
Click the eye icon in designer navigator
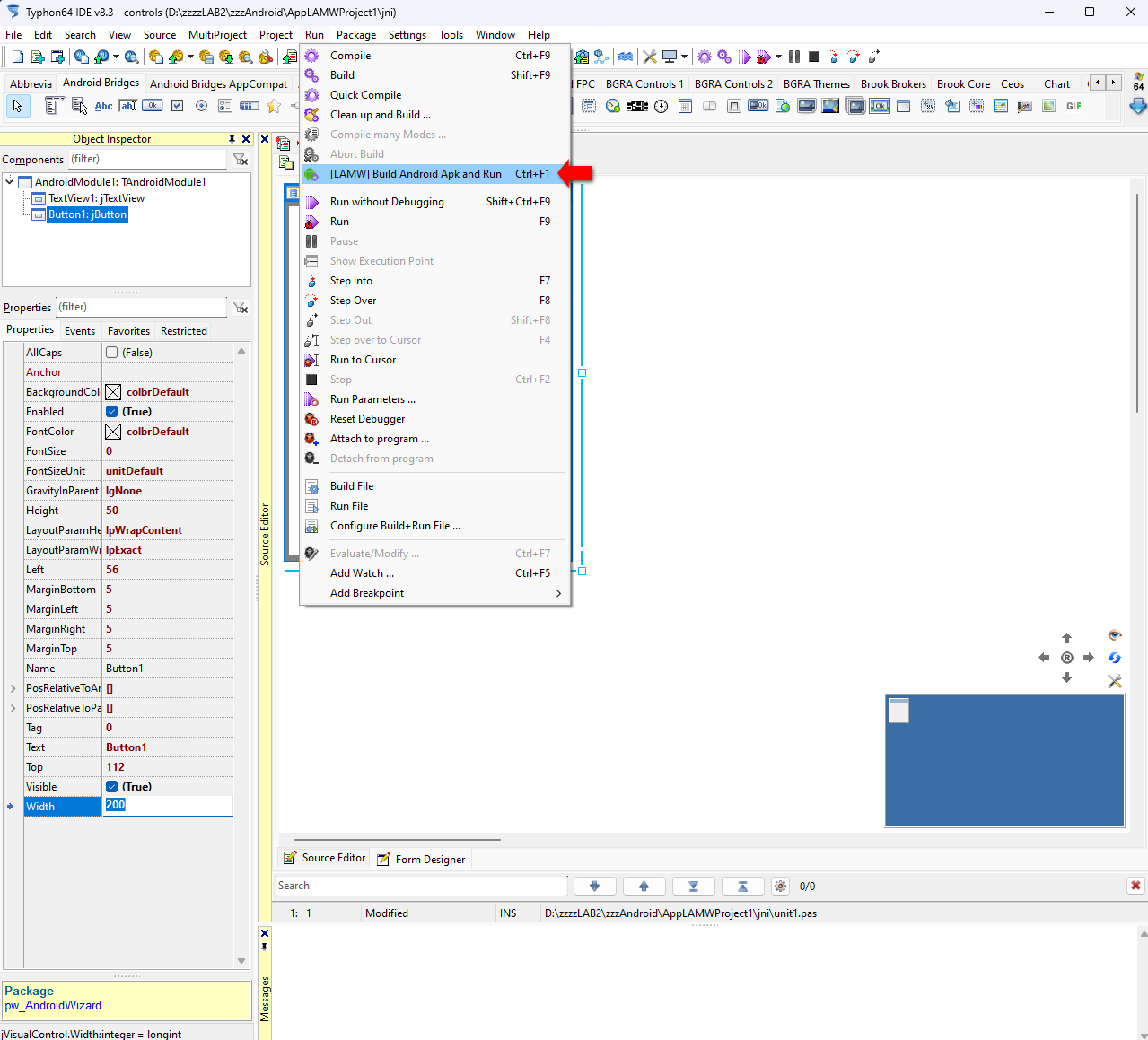coord(1115,635)
